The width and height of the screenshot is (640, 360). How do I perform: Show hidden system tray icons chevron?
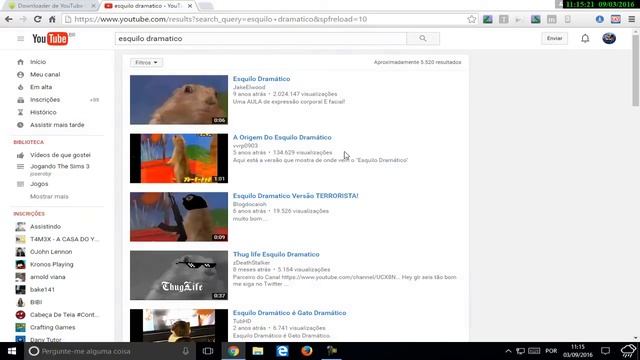click(x=508, y=351)
